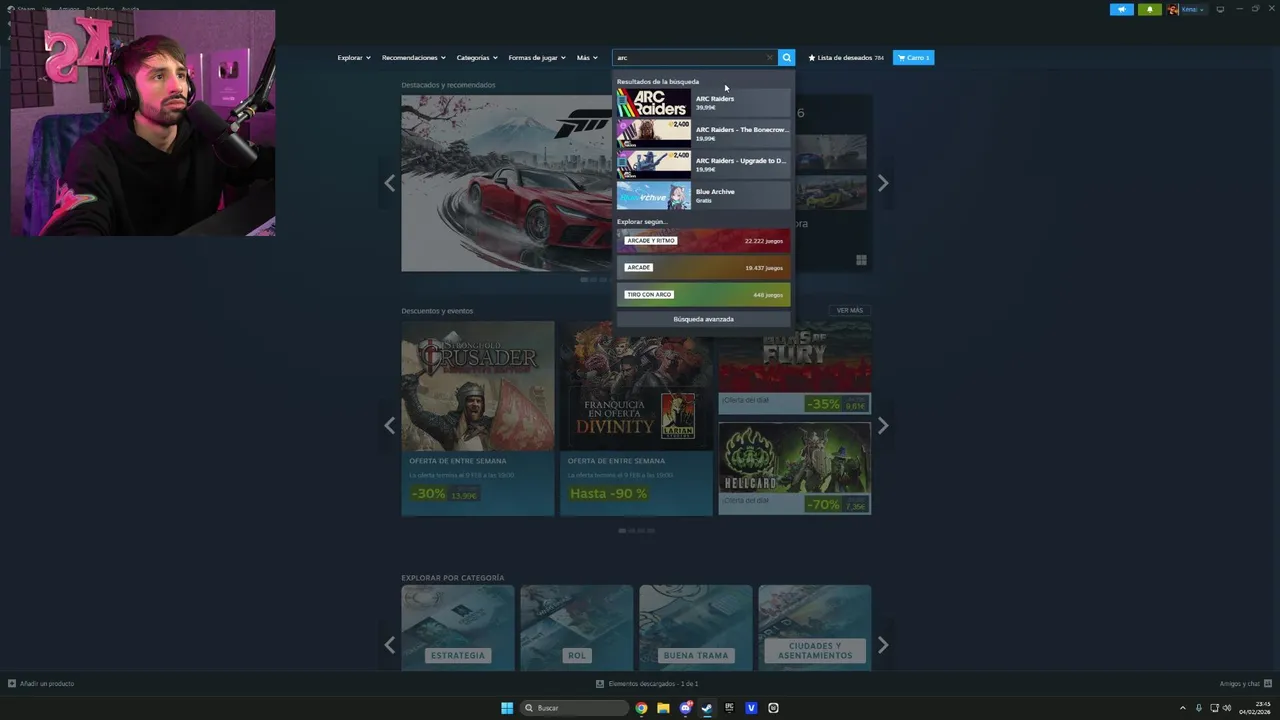Open Epic Games Launcher from taskbar
This screenshot has width=1280, height=720.
pos(729,708)
